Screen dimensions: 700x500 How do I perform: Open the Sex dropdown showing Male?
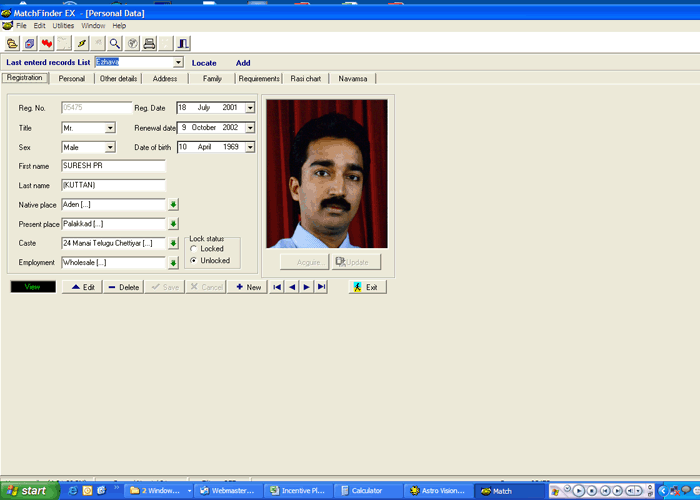point(110,147)
